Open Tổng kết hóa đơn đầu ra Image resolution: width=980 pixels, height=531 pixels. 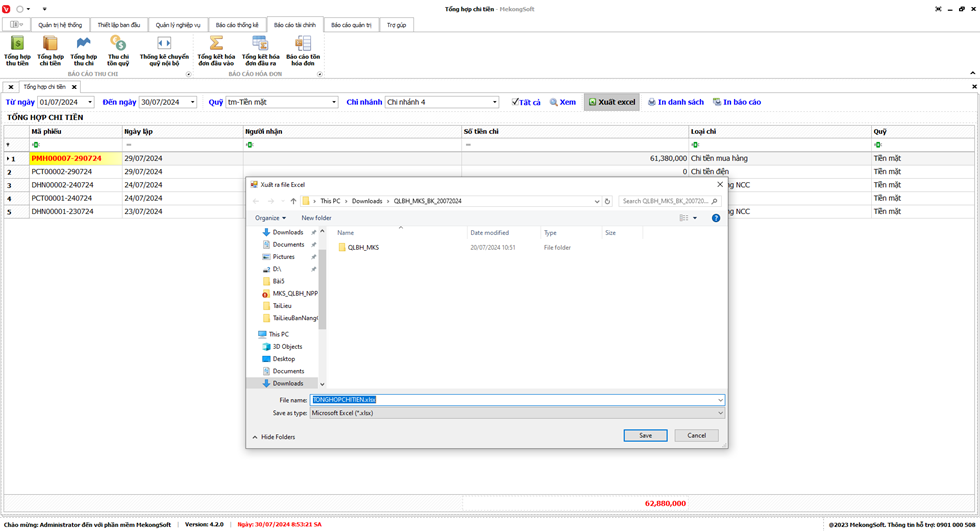(260, 51)
